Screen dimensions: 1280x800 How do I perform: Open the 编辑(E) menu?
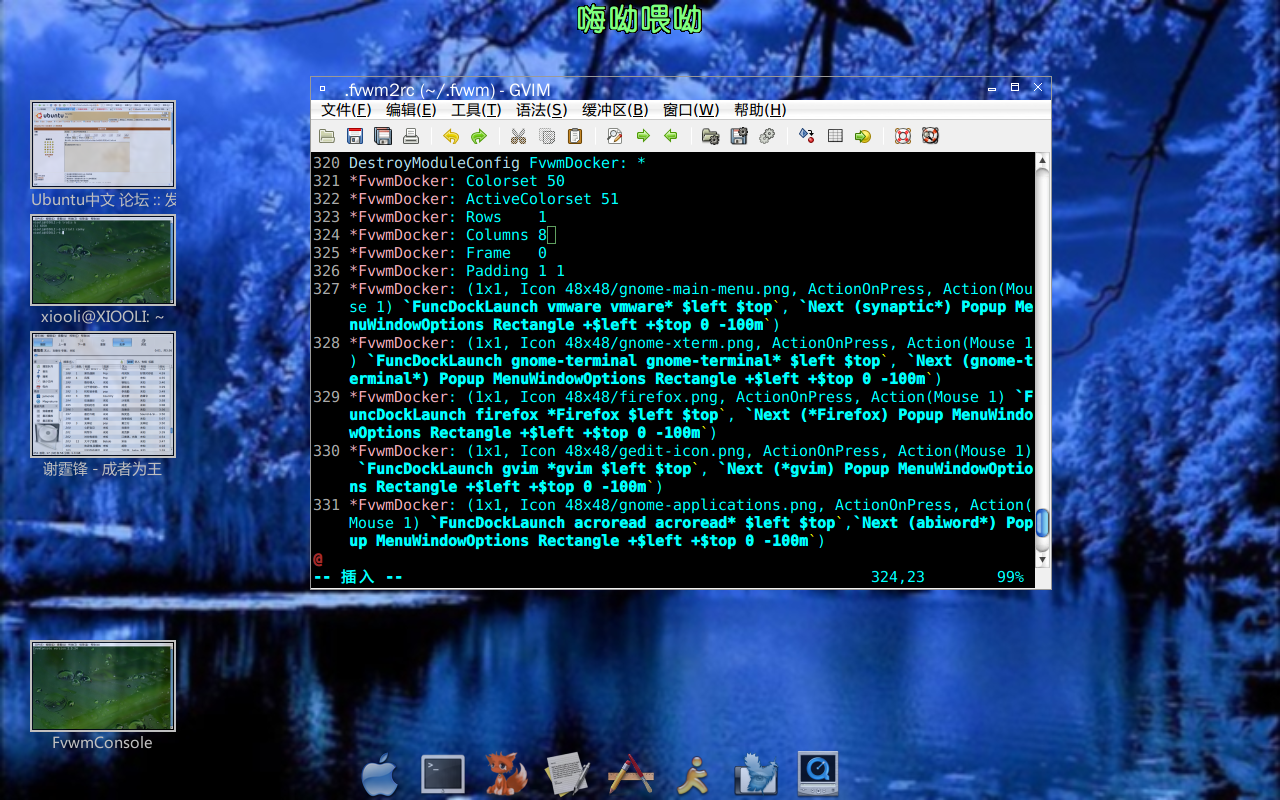pyautogui.click(x=411, y=110)
